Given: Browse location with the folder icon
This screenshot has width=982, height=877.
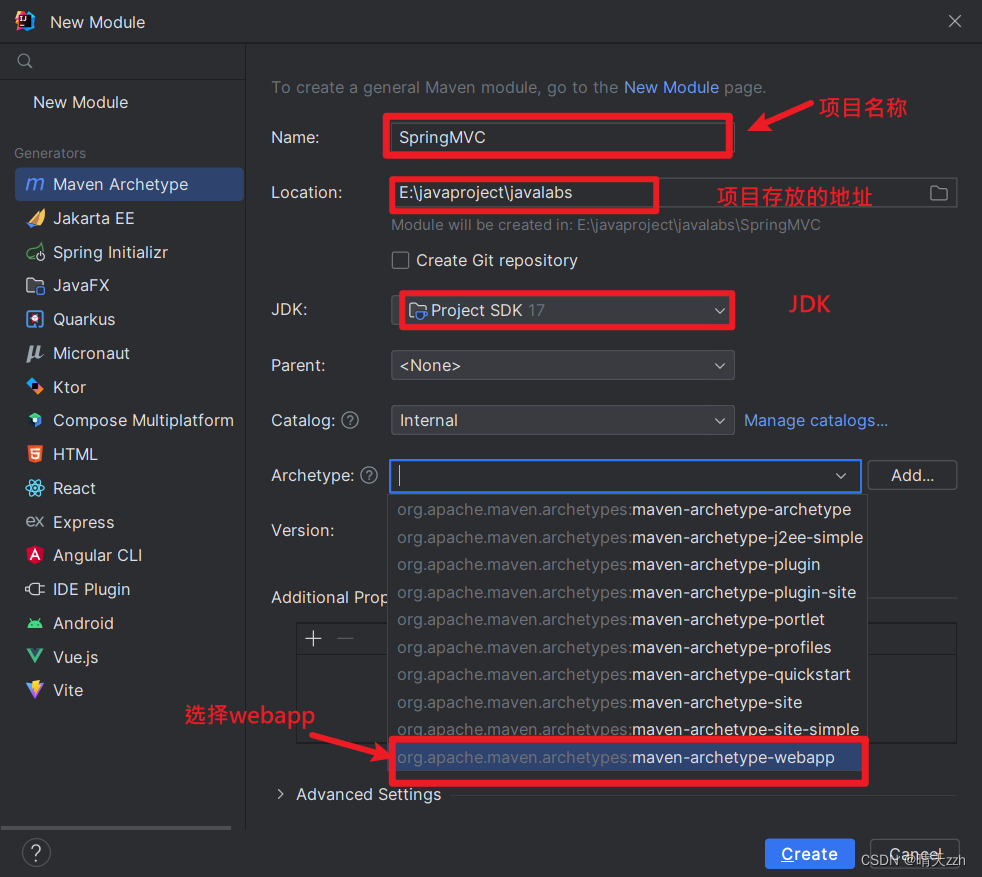Looking at the screenshot, I should coord(938,193).
